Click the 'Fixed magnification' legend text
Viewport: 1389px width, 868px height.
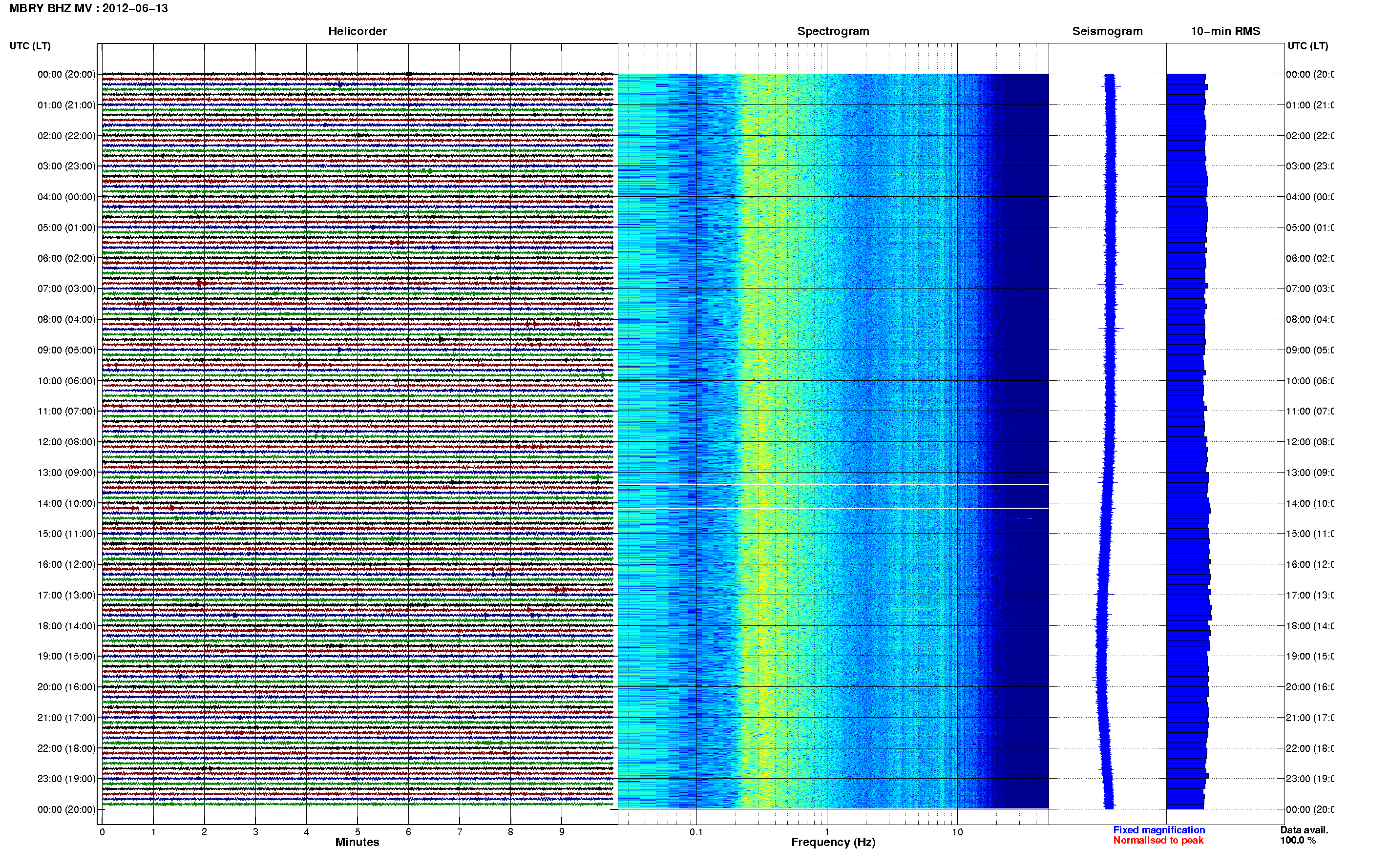(1159, 830)
